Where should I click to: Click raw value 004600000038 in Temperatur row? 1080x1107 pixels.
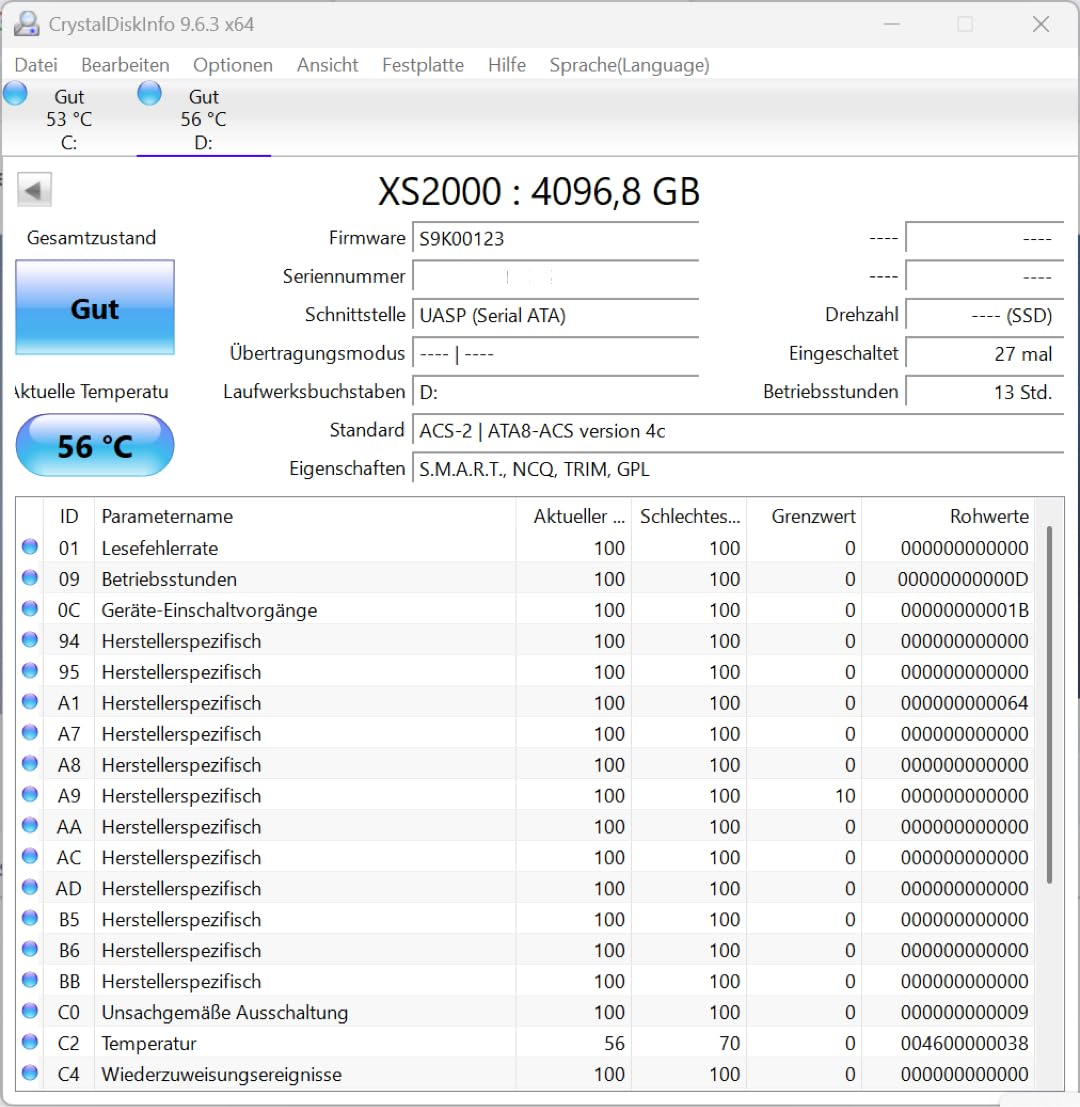(x=964, y=1043)
